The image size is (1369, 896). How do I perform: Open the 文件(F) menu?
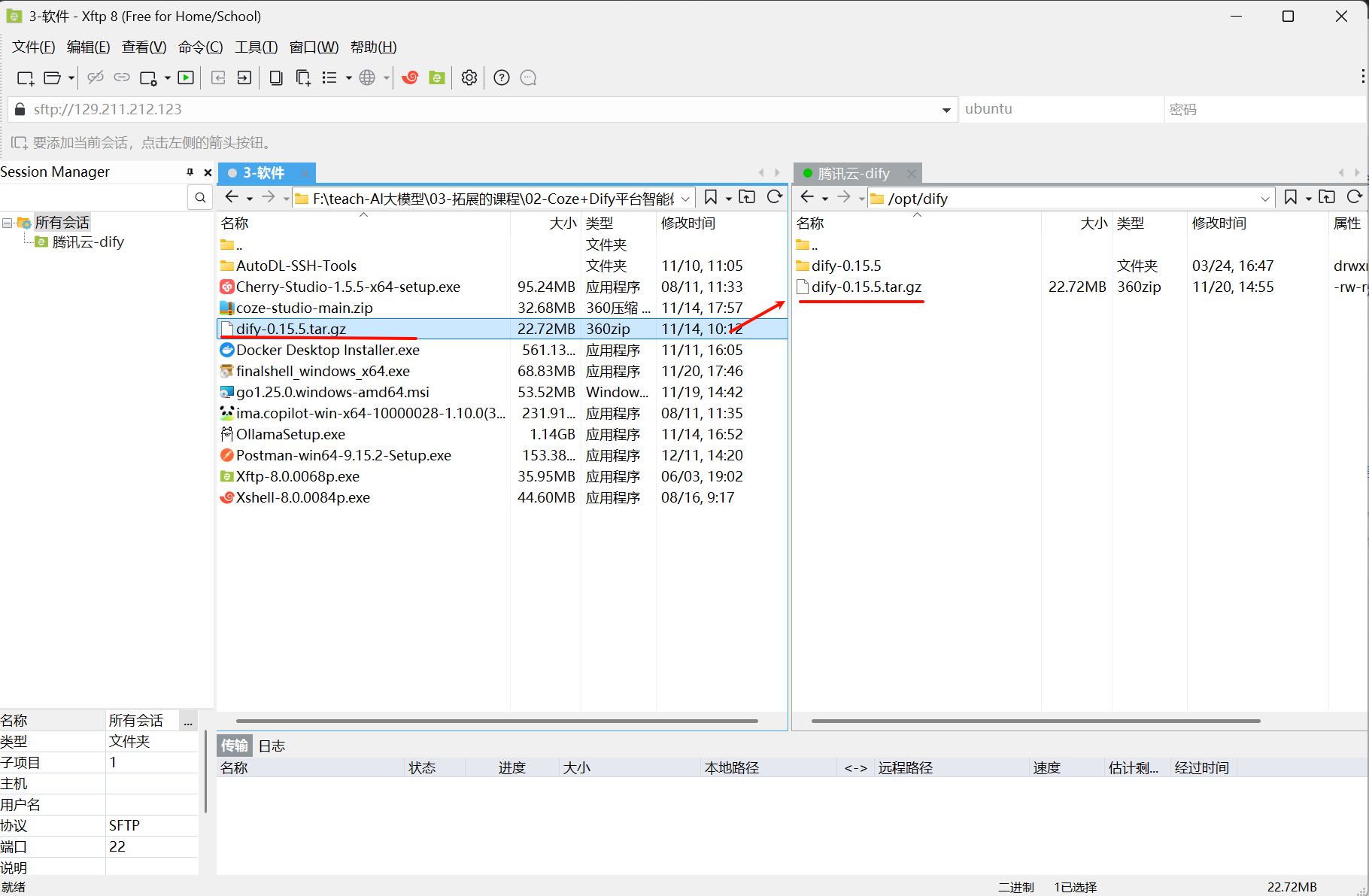[34, 47]
